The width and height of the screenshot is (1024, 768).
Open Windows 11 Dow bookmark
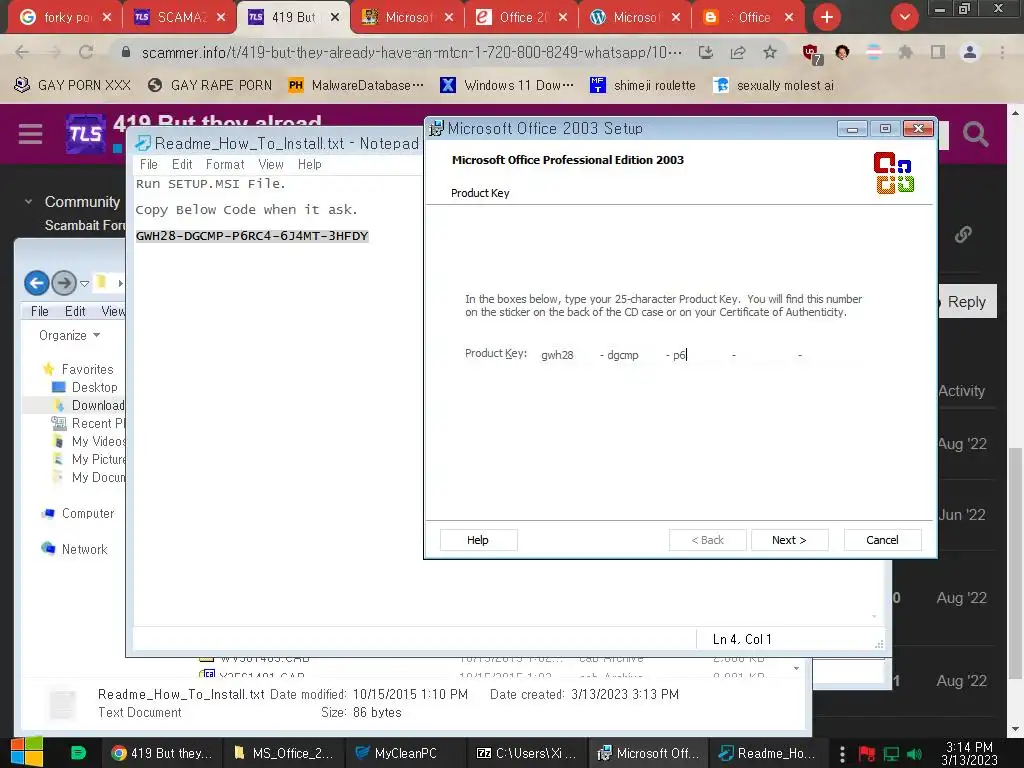pos(507,85)
